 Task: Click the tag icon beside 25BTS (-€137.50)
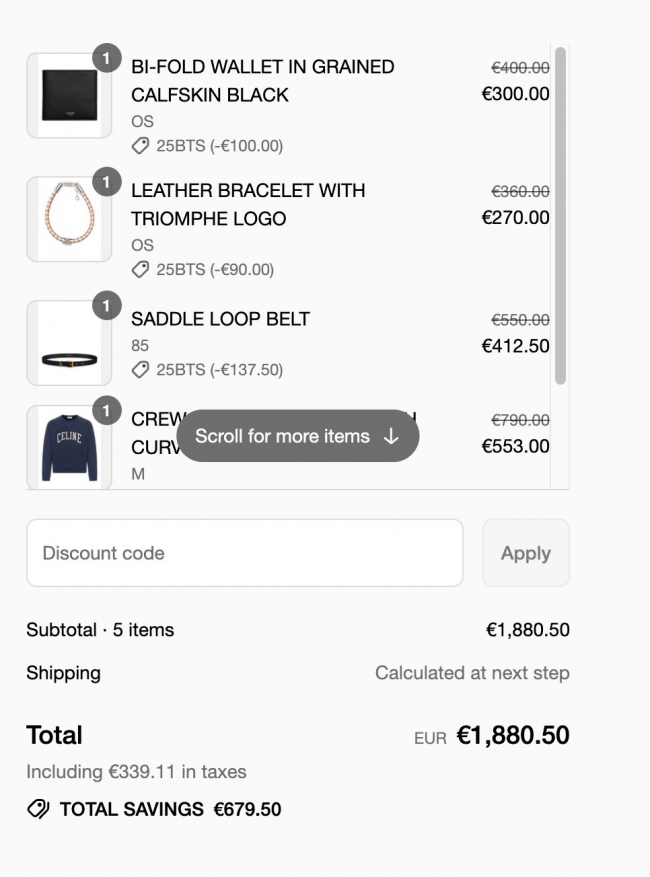(x=140, y=370)
